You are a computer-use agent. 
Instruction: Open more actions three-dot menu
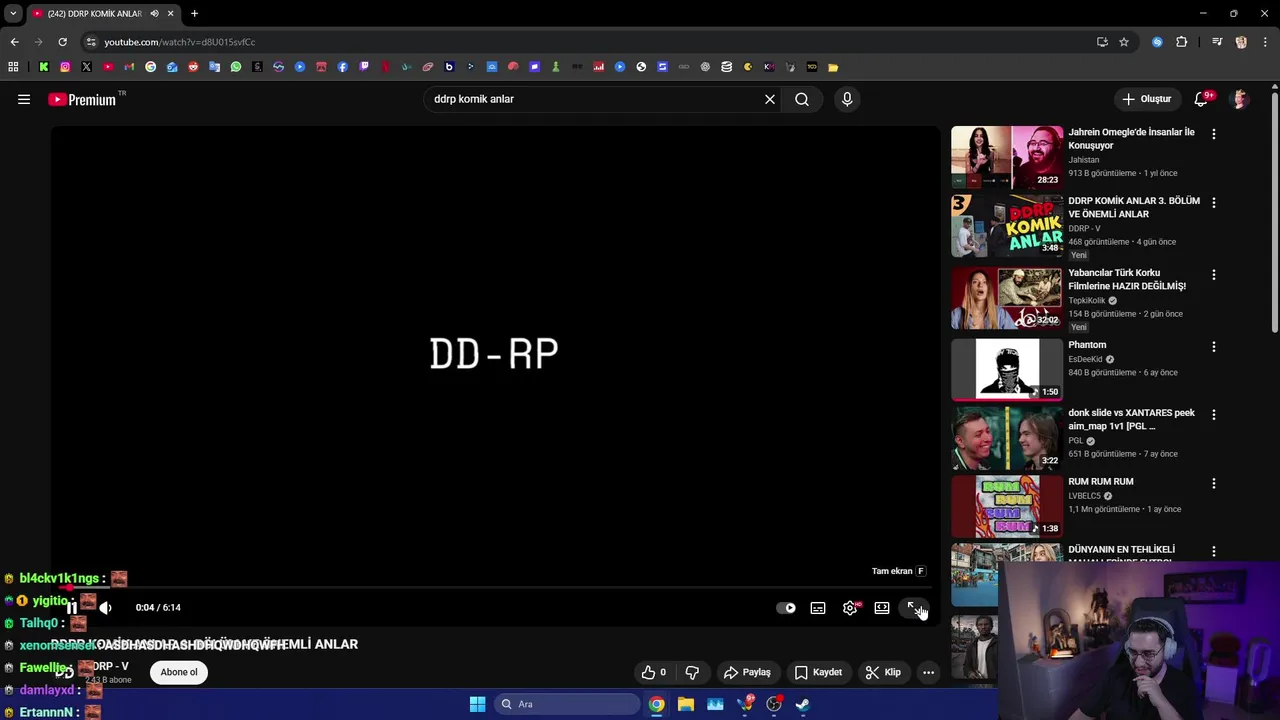tap(928, 672)
